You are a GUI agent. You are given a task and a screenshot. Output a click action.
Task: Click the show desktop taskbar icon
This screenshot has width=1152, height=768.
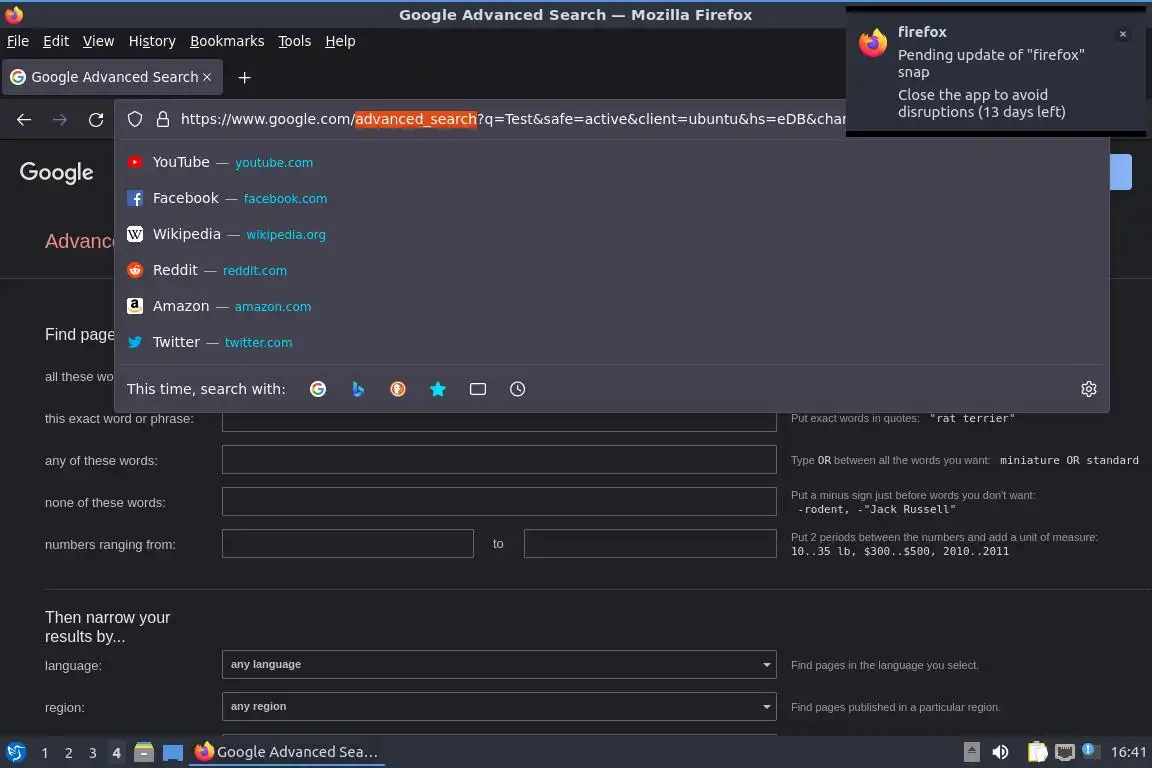pos(173,753)
